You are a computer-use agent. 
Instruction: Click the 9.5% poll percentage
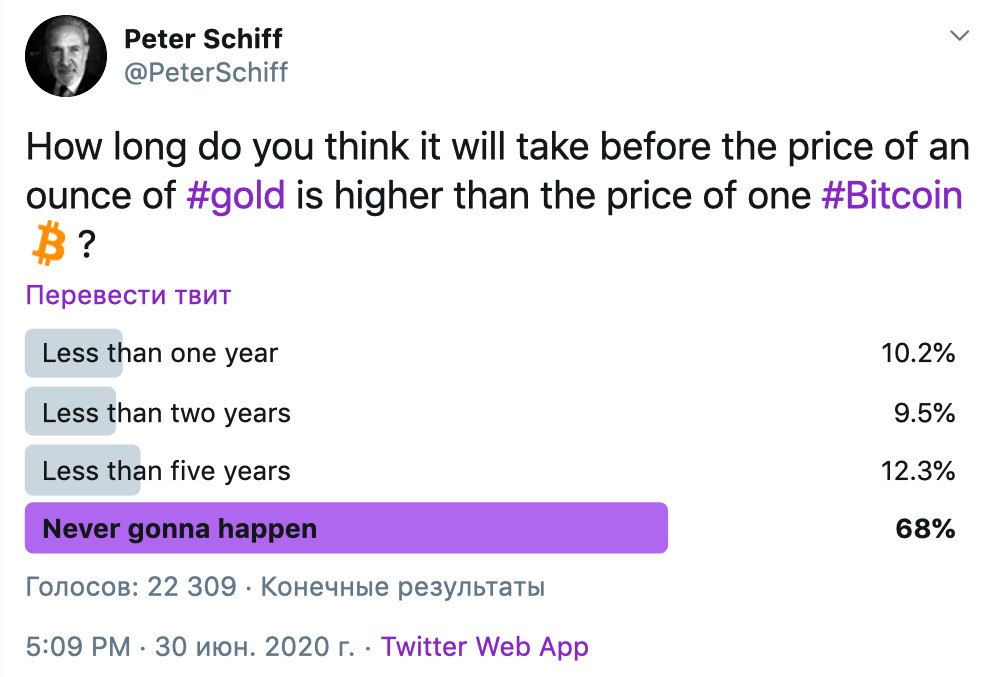925,412
